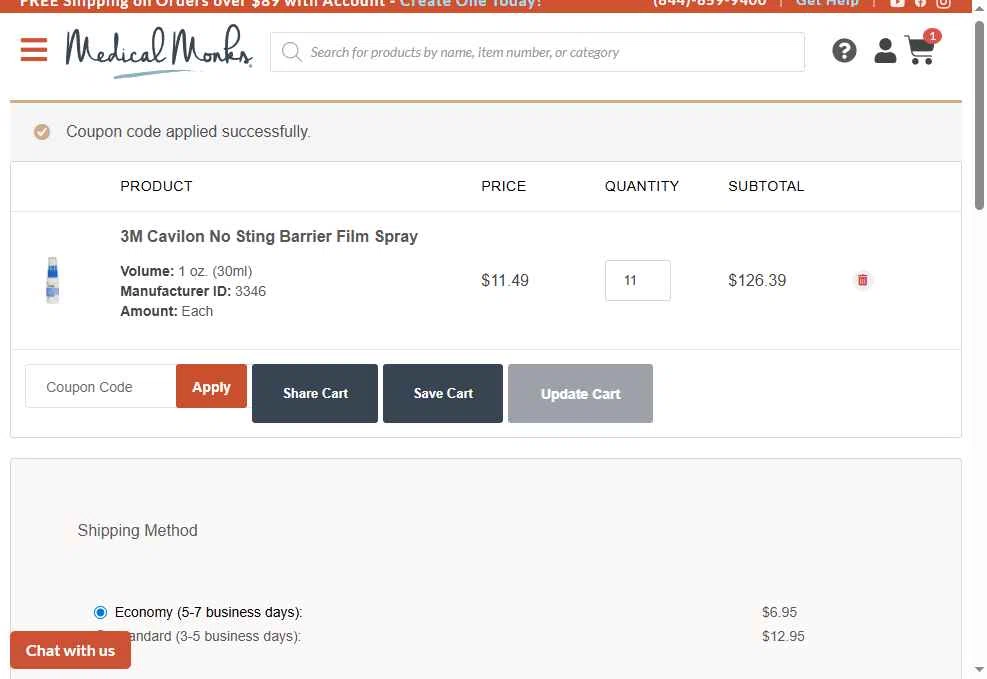Viewport: 987px width, 679px height.
Task: Click the search magnifier icon
Action: pos(291,52)
